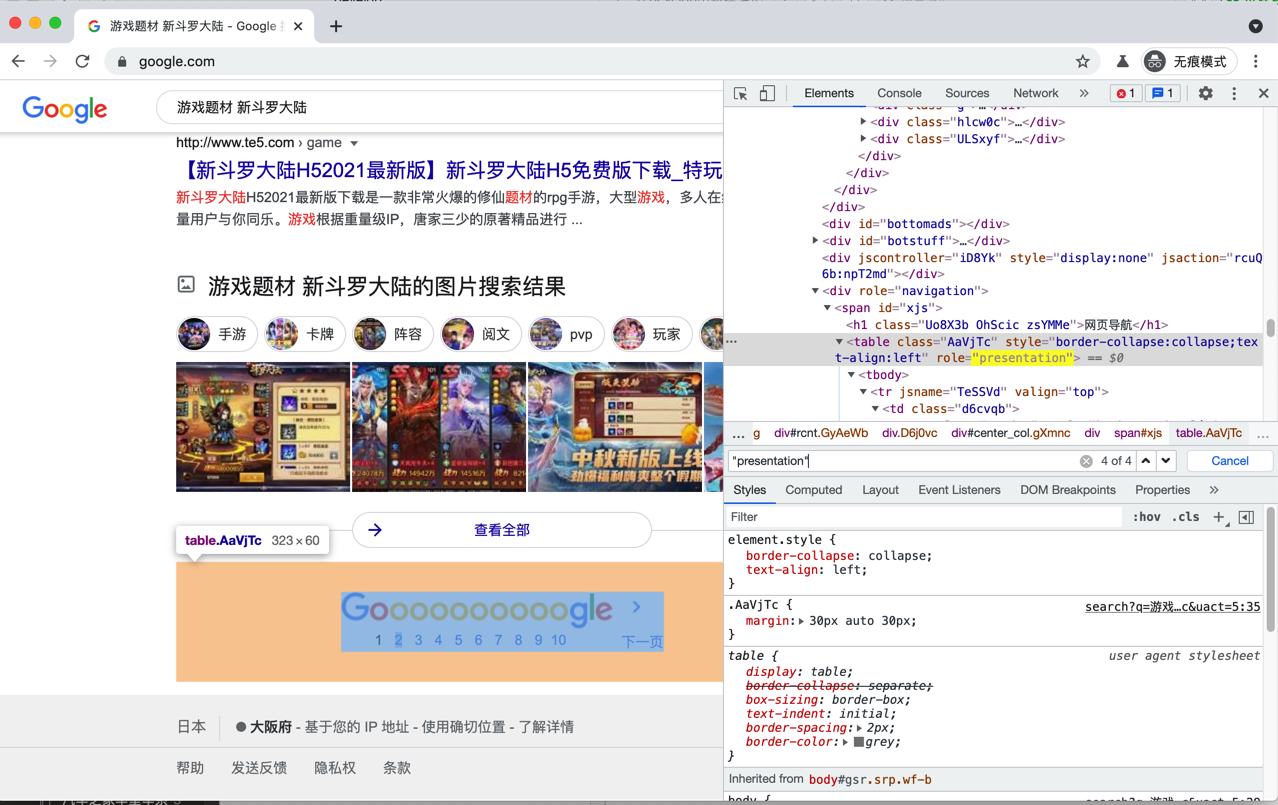
Task: Toggle the device toolbar icon
Action: 767,93
